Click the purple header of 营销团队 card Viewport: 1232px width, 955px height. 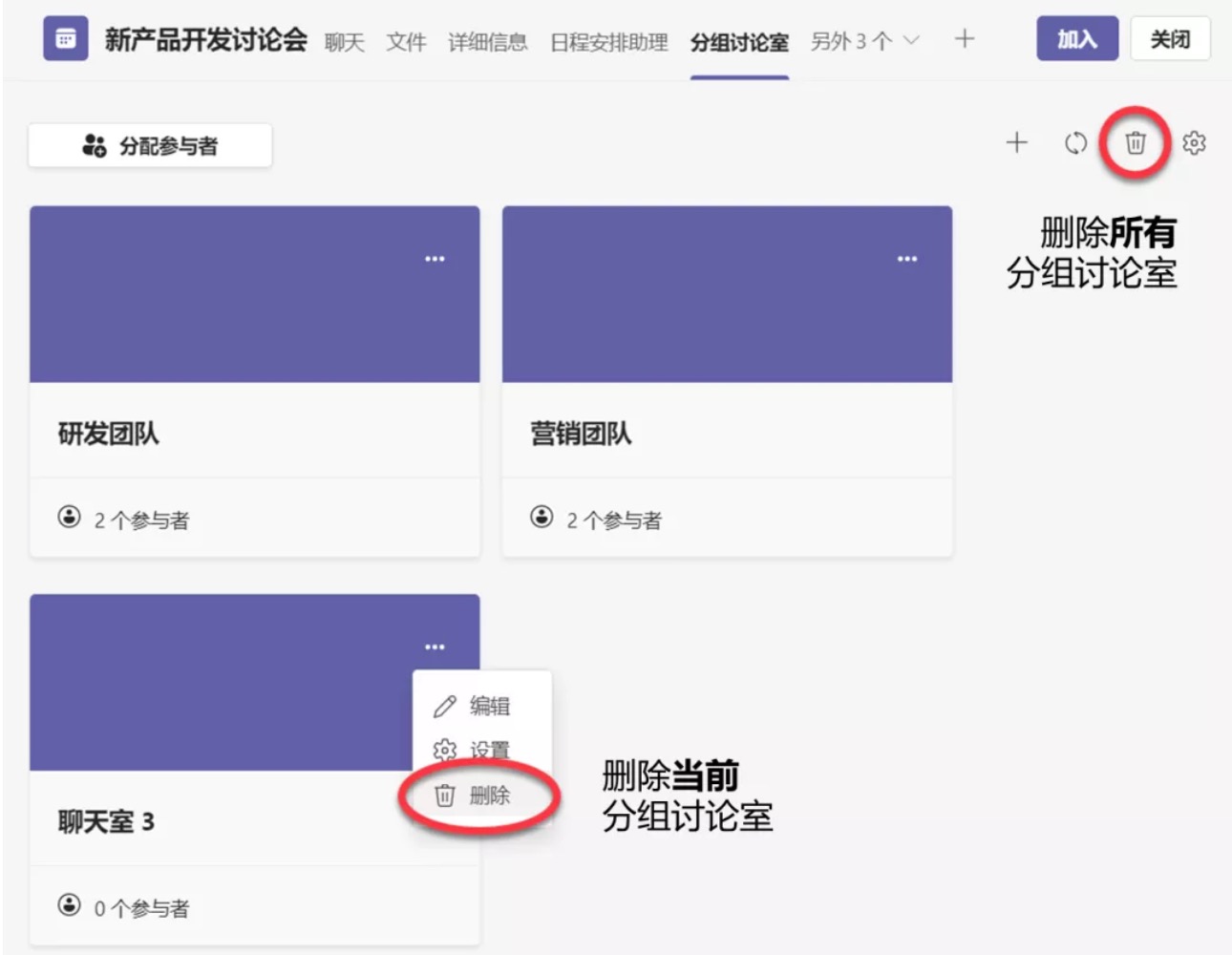(727, 294)
